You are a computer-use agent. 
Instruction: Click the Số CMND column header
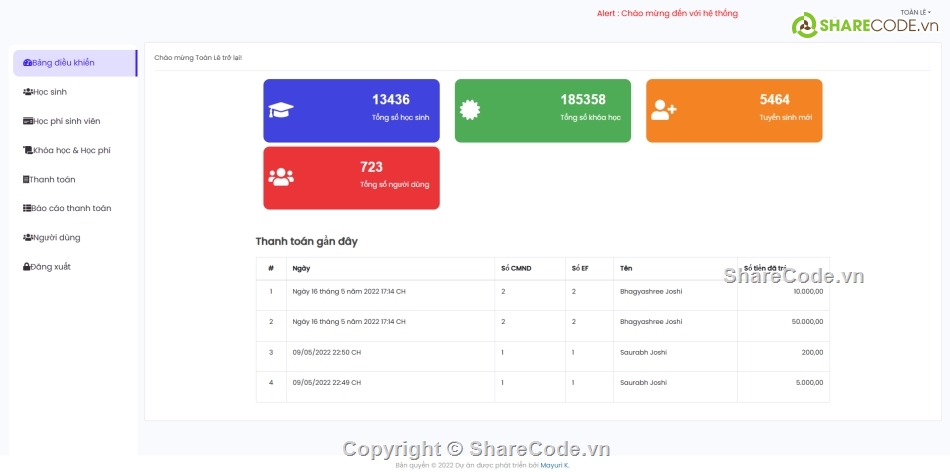click(515, 268)
